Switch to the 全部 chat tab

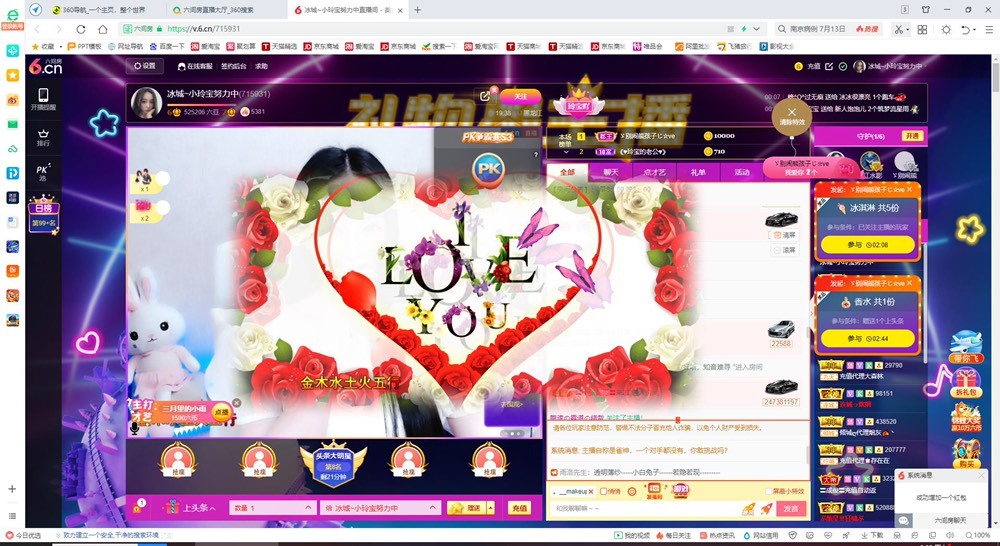(x=567, y=172)
